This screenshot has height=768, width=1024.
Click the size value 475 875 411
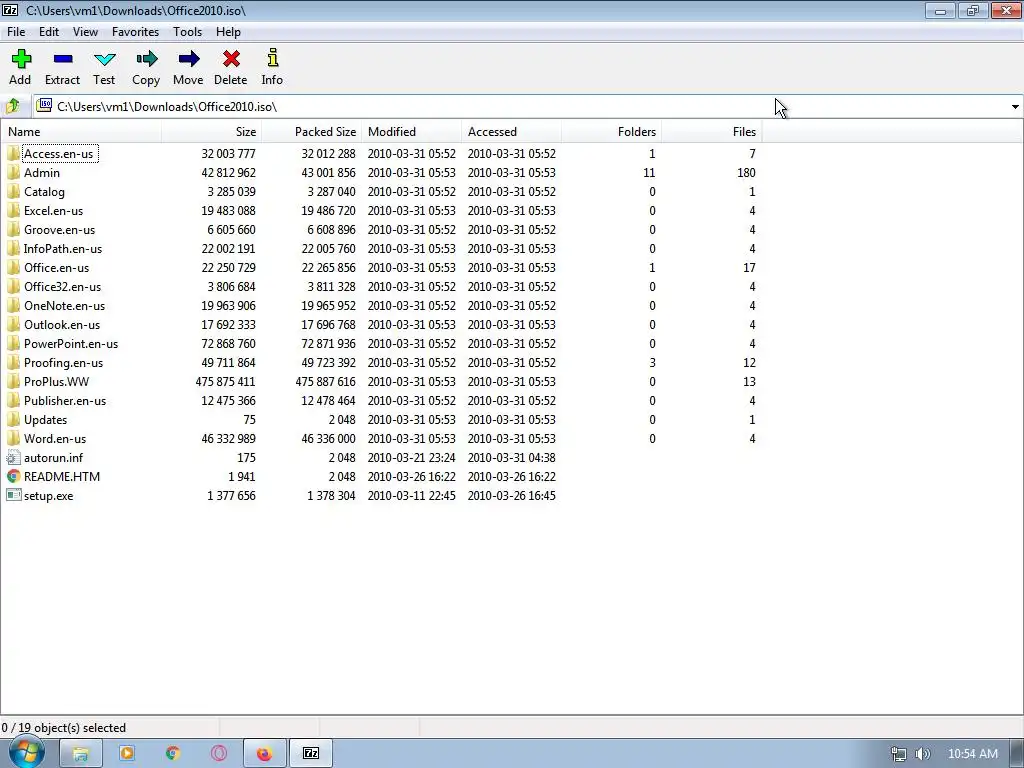pos(225,381)
